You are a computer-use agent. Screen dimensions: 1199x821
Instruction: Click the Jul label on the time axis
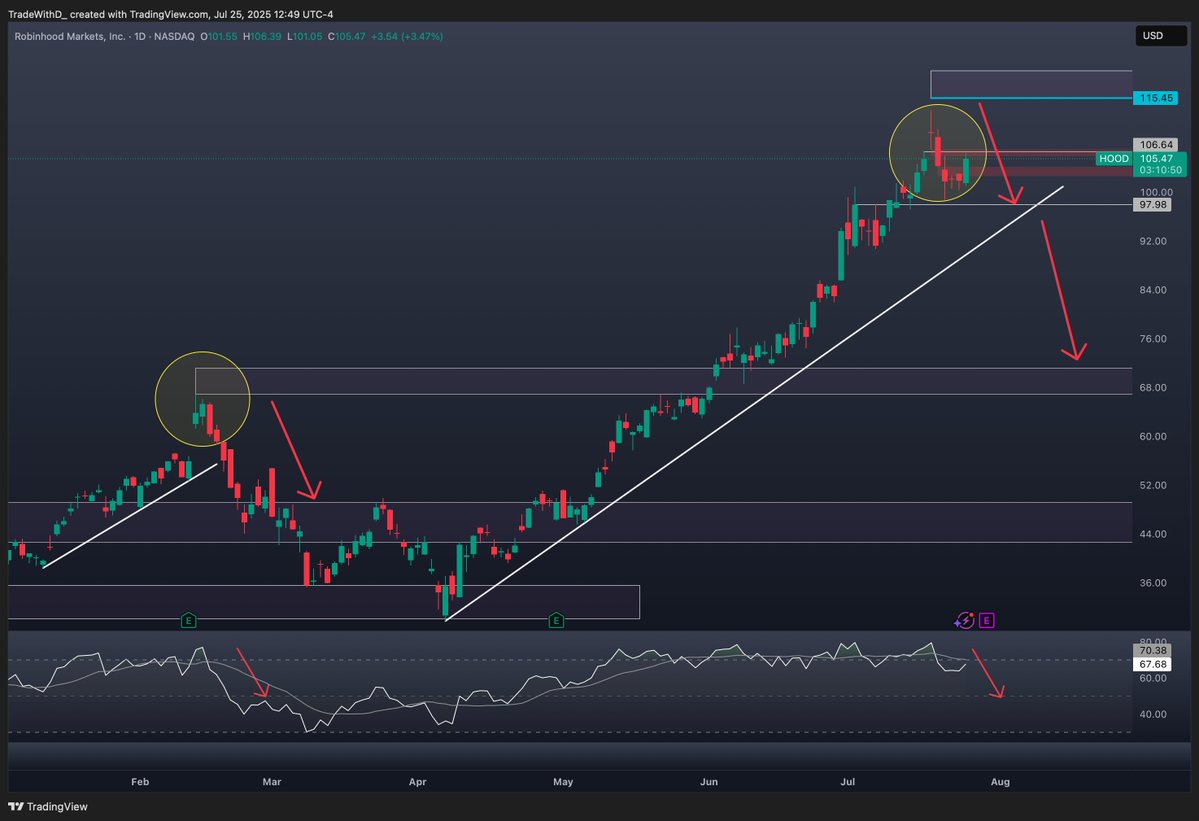tap(847, 782)
